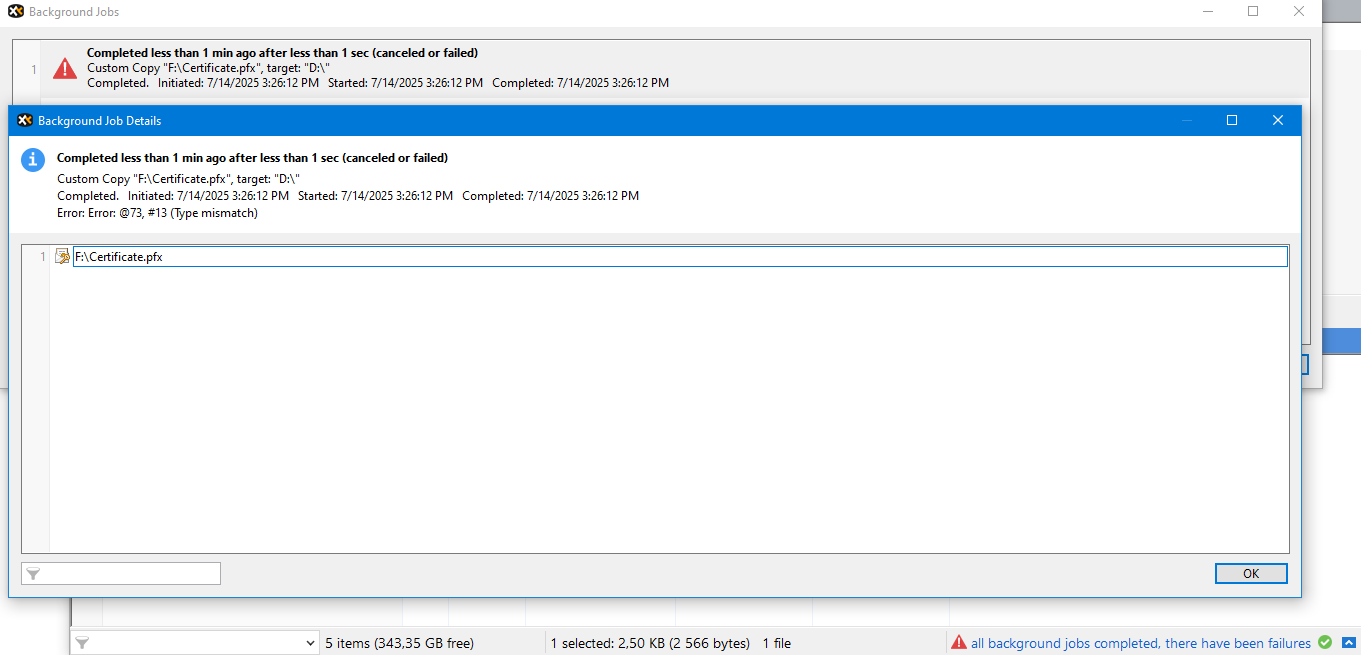Click the 5 items free space status section
Viewport: 1361px width, 655px height.
click(399, 643)
